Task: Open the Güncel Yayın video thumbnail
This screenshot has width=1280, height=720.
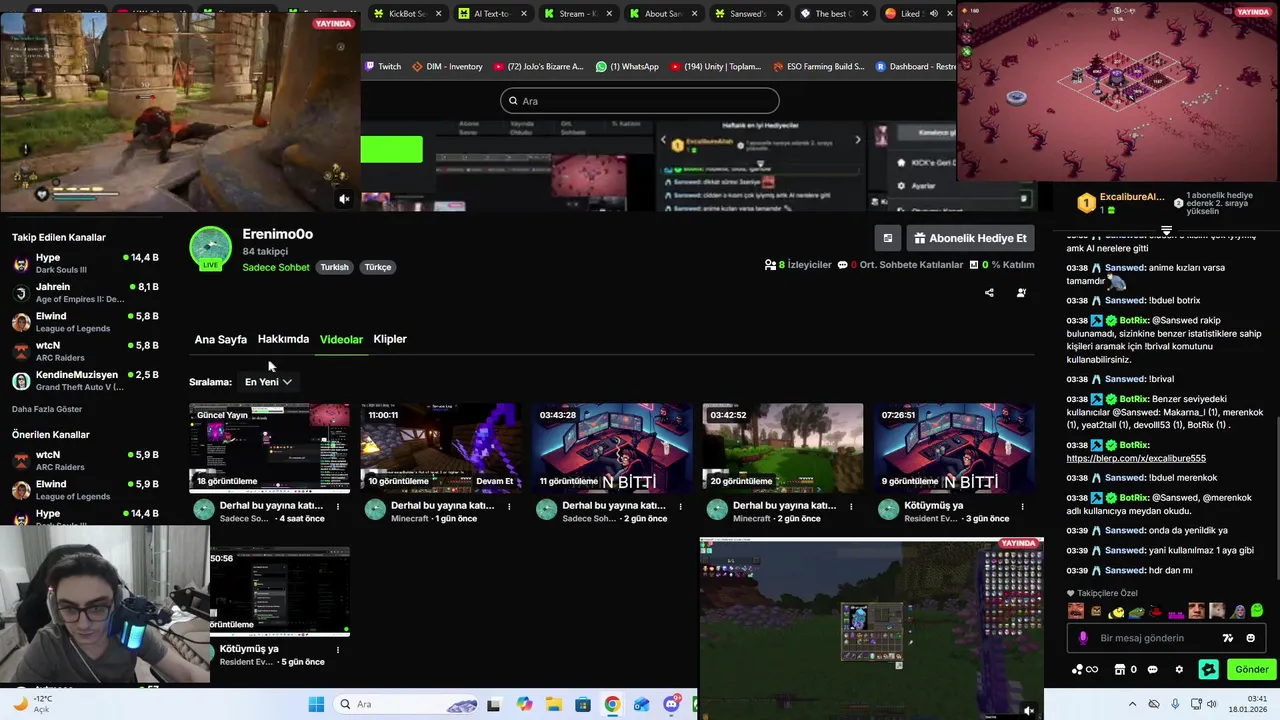Action: [270, 448]
